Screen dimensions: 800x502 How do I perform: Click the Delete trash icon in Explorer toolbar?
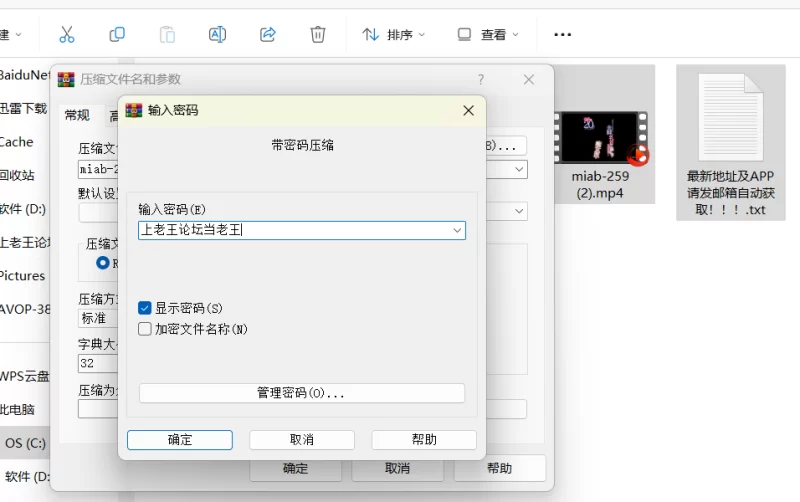click(x=317, y=35)
